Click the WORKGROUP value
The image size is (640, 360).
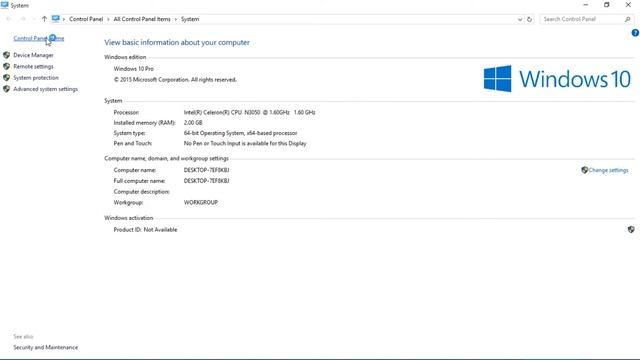[201, 202]
